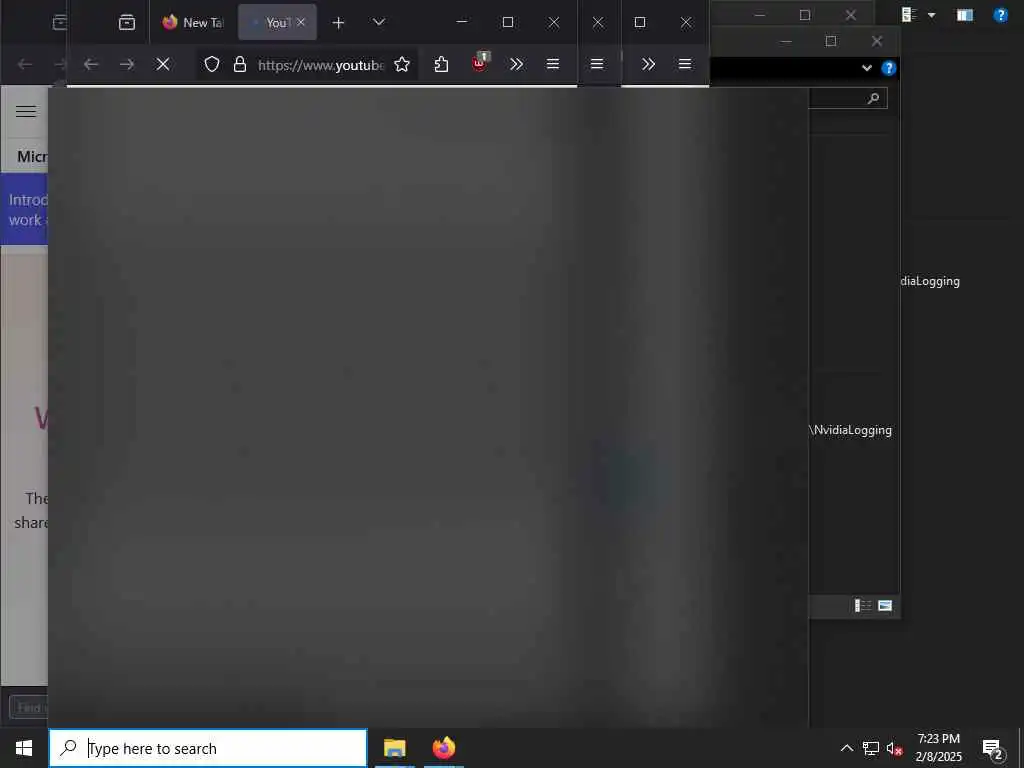This screenshot has height=768, width=1024.
Task: Close the front Firefox window
Action: 554,22
